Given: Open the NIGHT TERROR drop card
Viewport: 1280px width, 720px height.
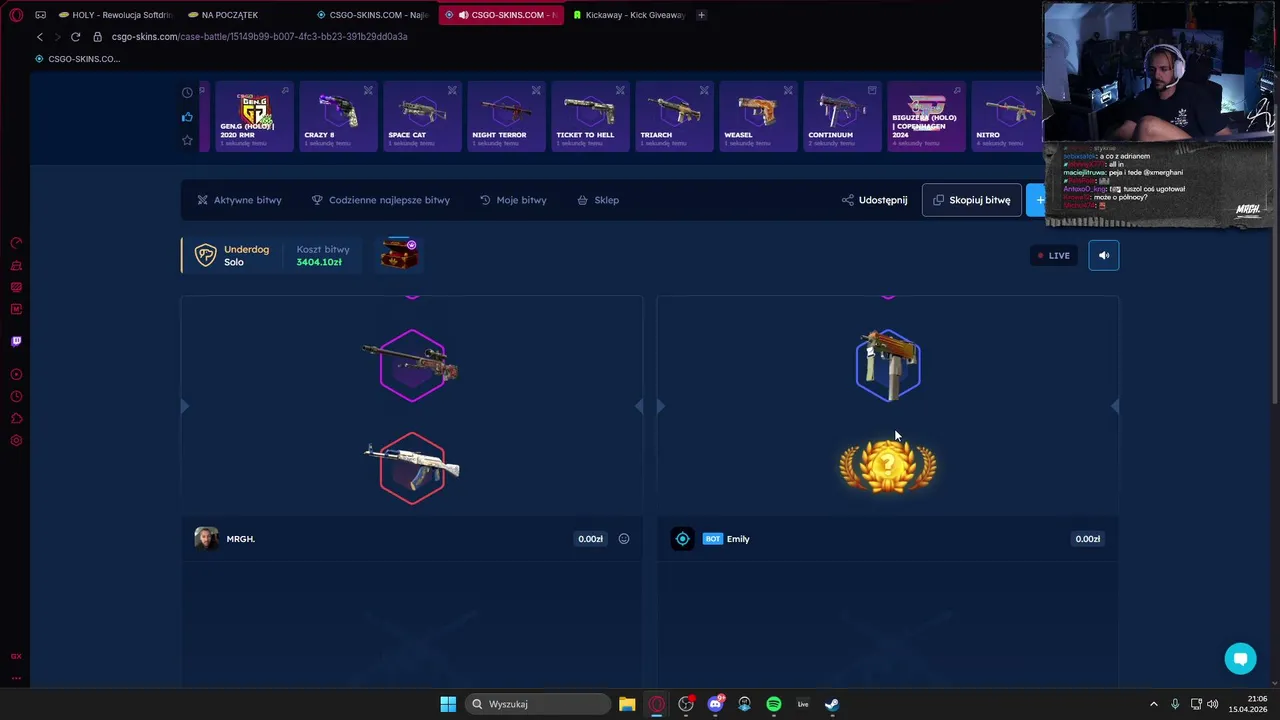Looking at the screenshot, I should tap(506, 116).
